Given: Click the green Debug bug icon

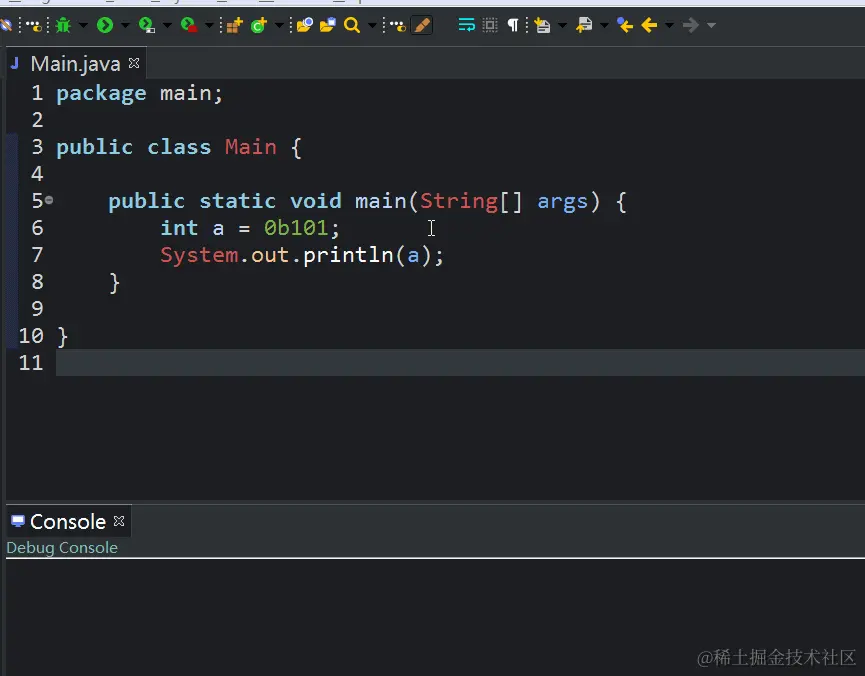Looking at the screenshot, I should click(x=63, y=25).
